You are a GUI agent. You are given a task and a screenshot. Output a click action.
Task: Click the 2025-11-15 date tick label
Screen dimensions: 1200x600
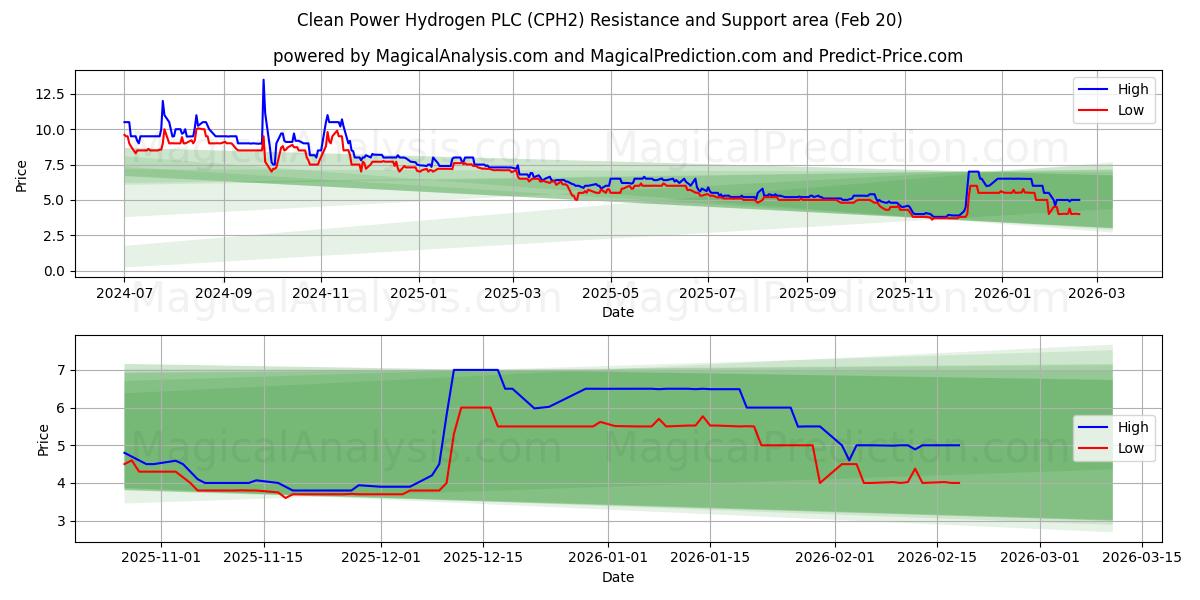click(264, 557)
